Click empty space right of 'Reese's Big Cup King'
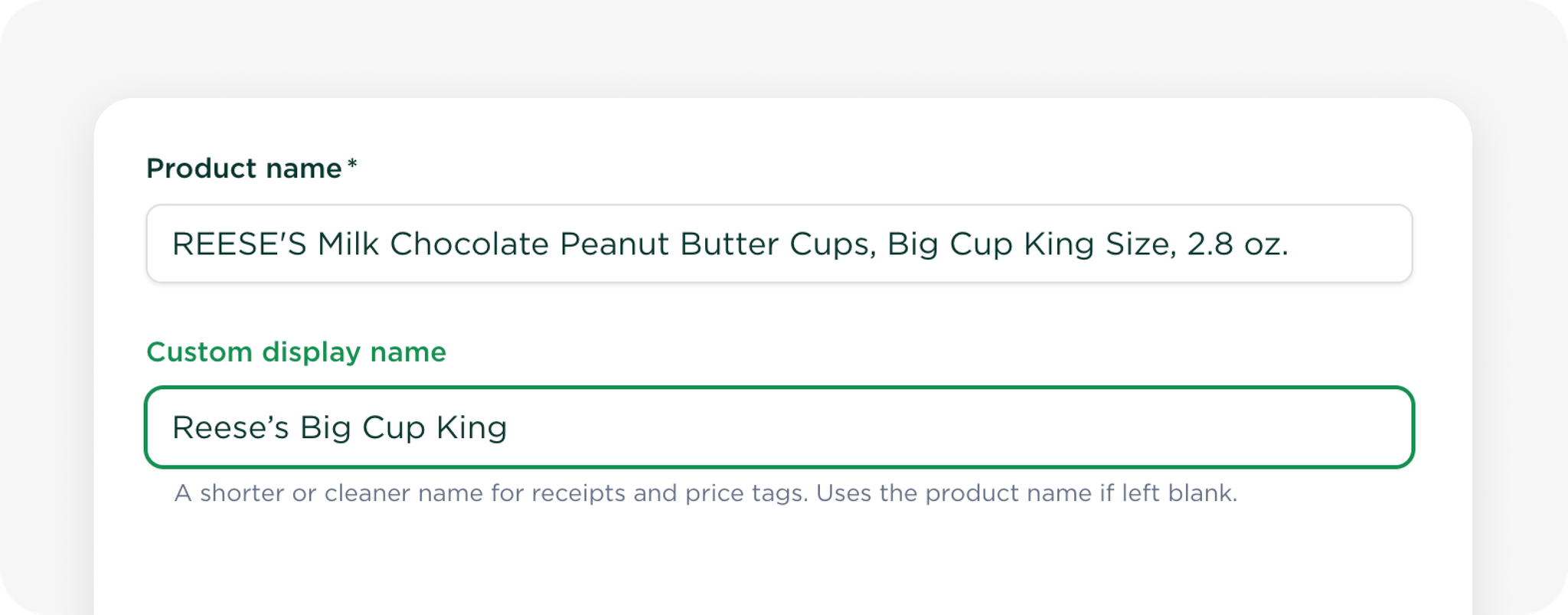Image resolution: width=1568 pixels, height=615 pixels. (x=957, y=427)
